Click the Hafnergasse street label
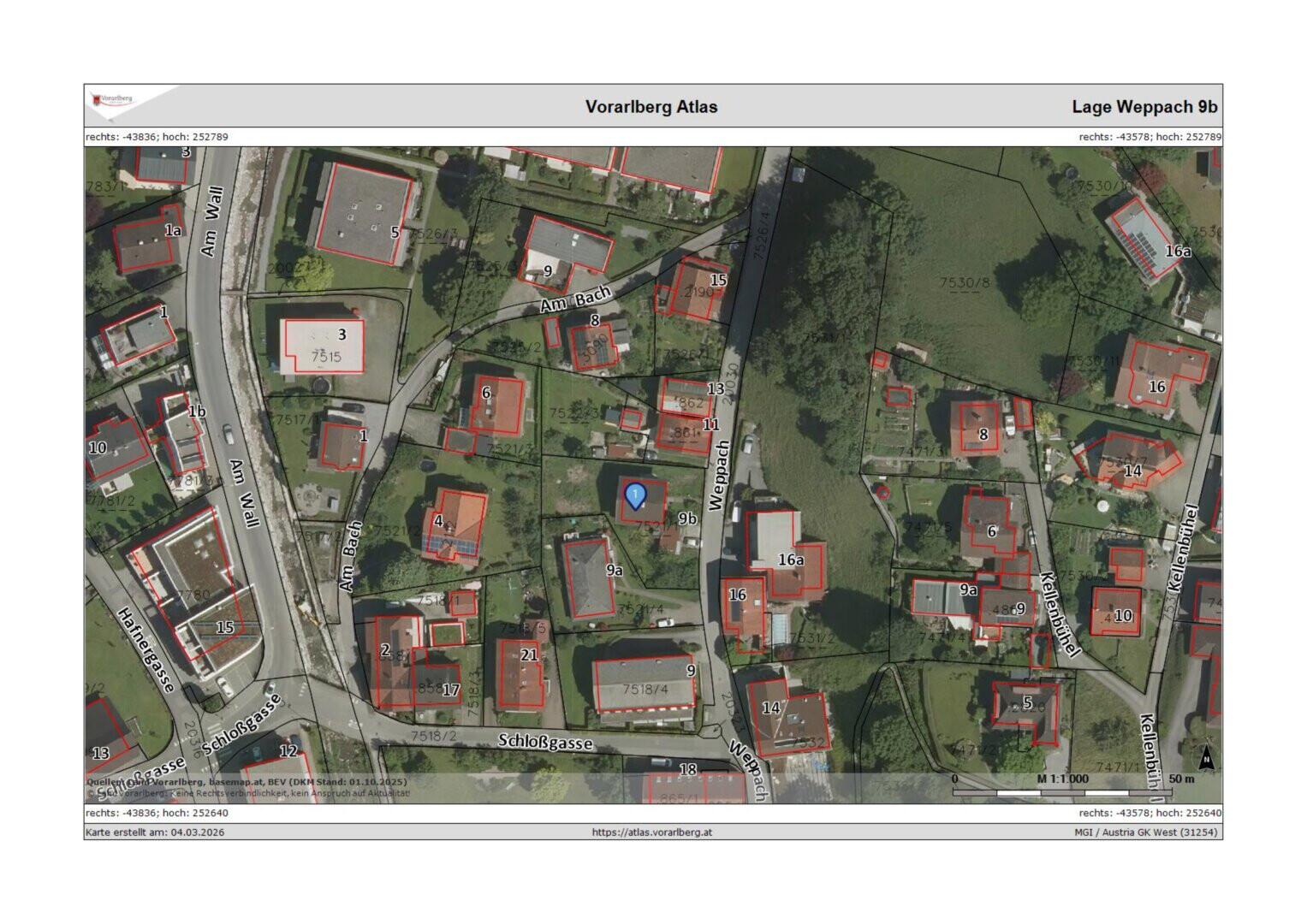The height and width of the screenshot is (924, 1307). point(147,650)
